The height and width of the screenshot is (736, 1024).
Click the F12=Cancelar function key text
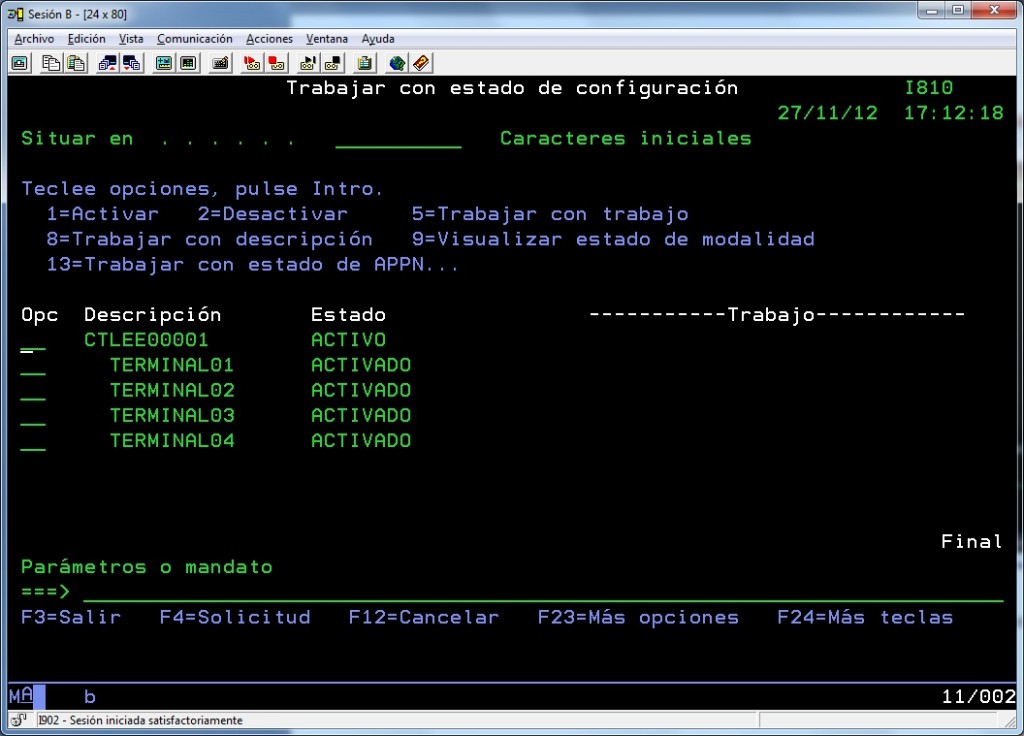click(424, 617)
